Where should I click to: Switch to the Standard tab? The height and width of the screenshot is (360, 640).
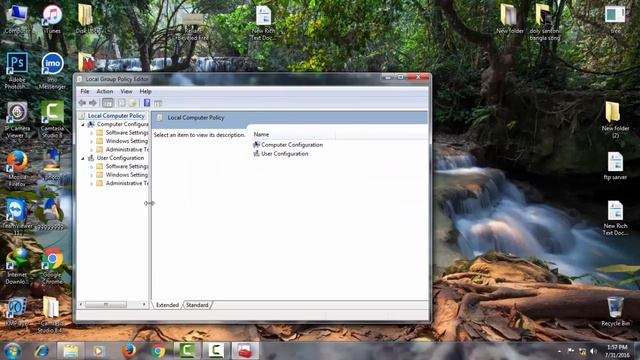click(x=197, y=305)
